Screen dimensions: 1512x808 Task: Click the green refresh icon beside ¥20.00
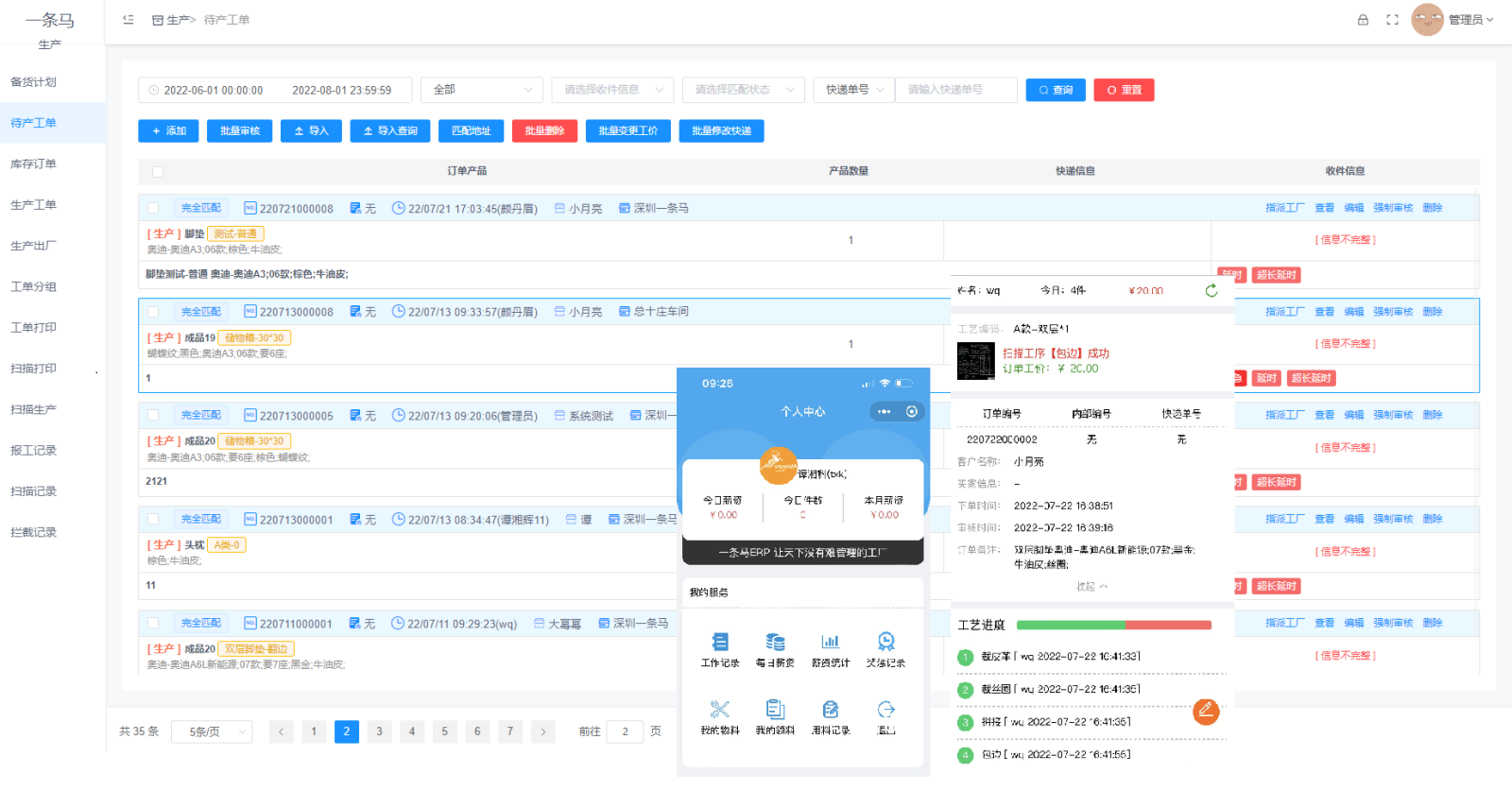point(1211,290)
